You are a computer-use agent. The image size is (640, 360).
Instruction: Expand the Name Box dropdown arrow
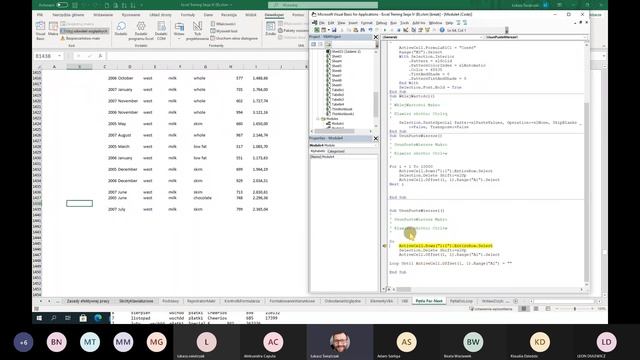pyautogui.click(x=60, y=56)
